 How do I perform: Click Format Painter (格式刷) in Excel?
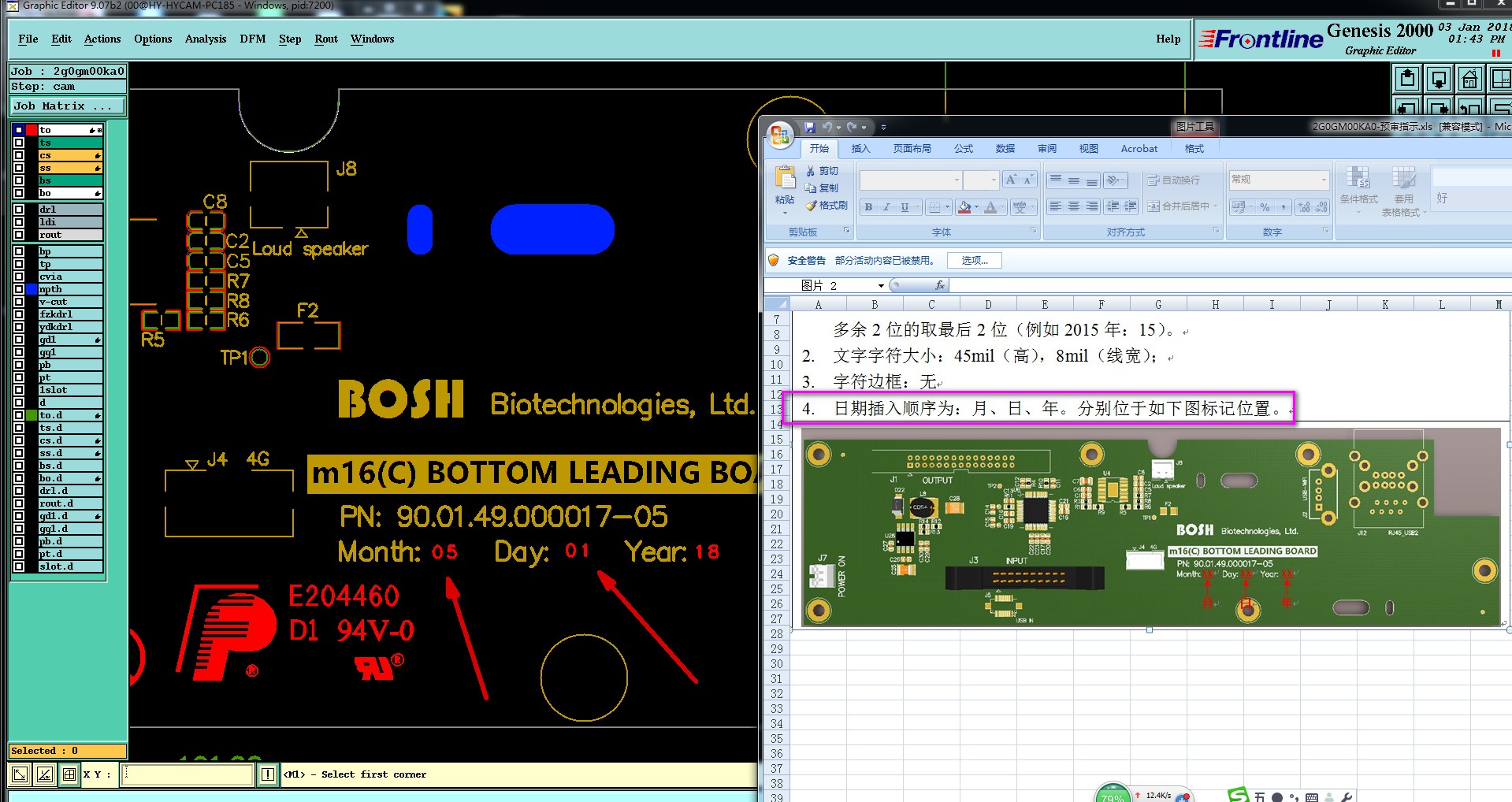[x=826, y=206]
